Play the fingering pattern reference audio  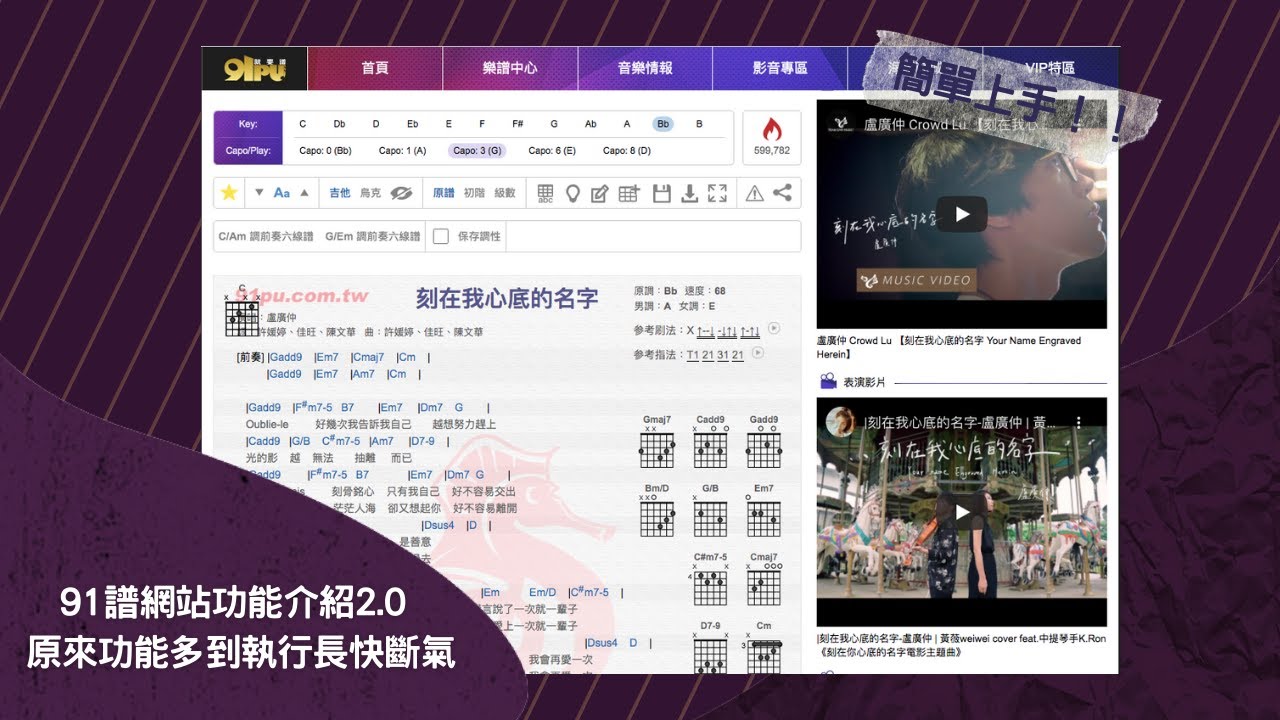tap(757, 353)
